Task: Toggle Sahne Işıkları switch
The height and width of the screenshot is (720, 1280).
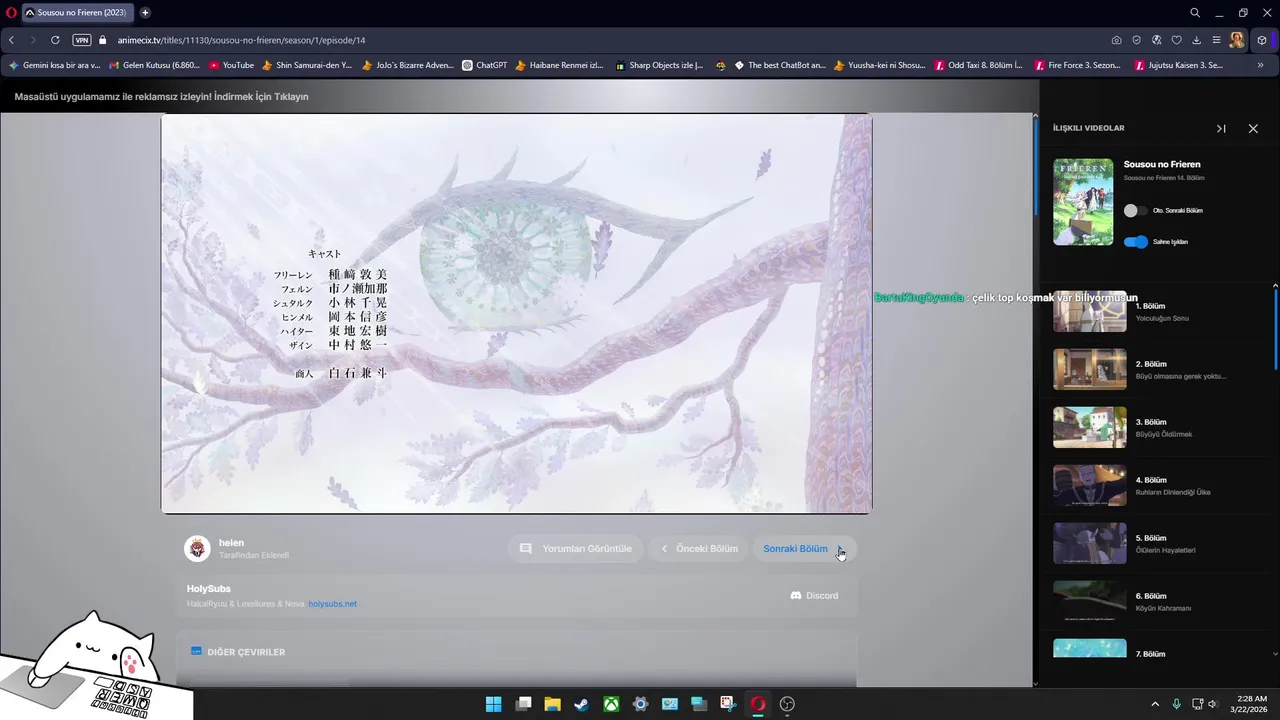Action: click(x=1135, y=242)
